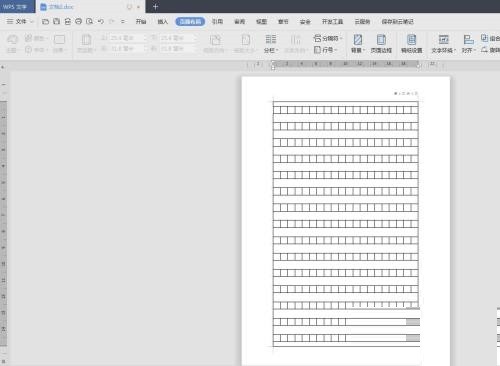Switch to the 插入 ribbon tab
This screenshot has height=366, width=500.
pos(163,22)
